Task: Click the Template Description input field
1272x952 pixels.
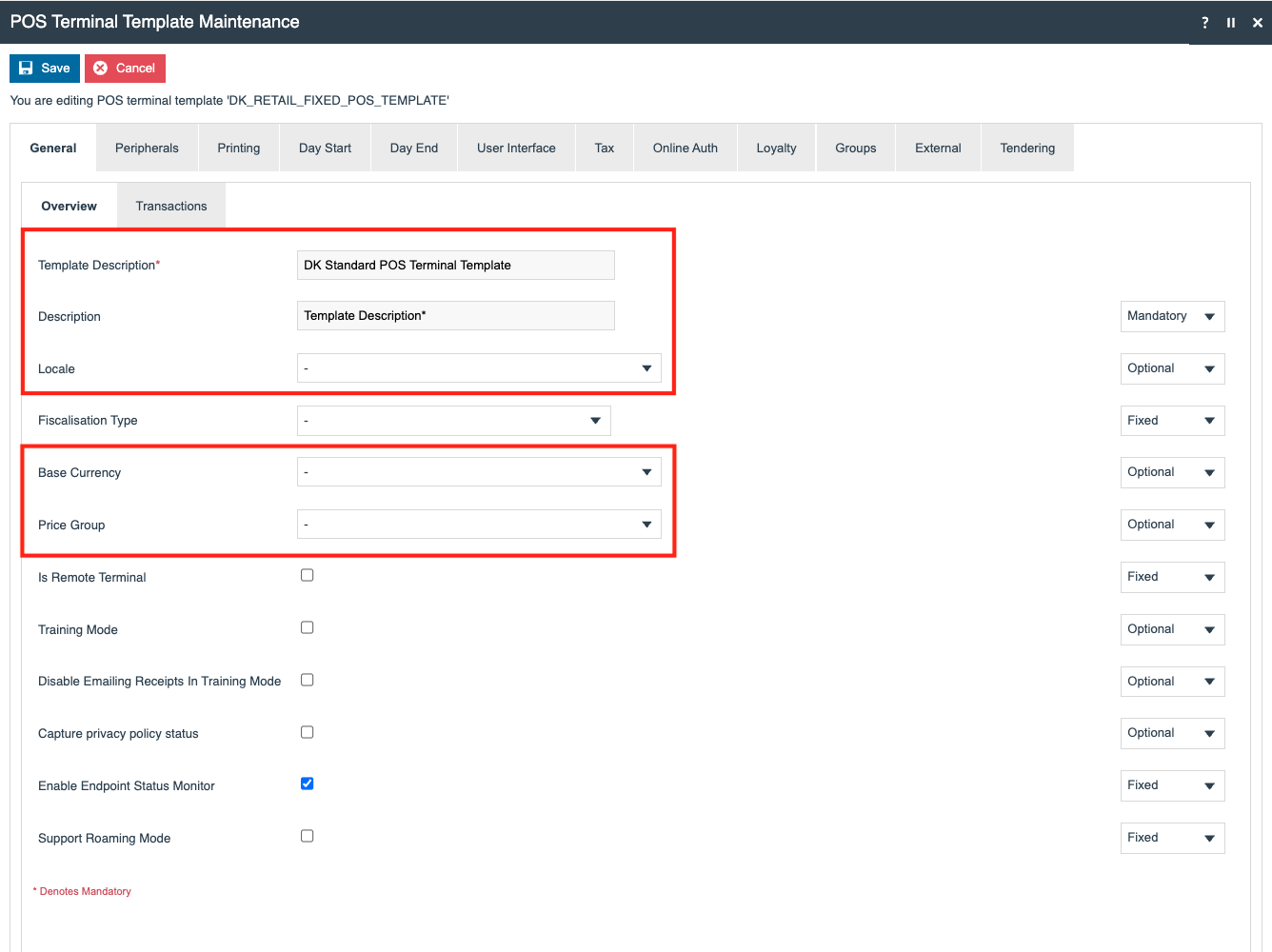Action: click(456, 265)
